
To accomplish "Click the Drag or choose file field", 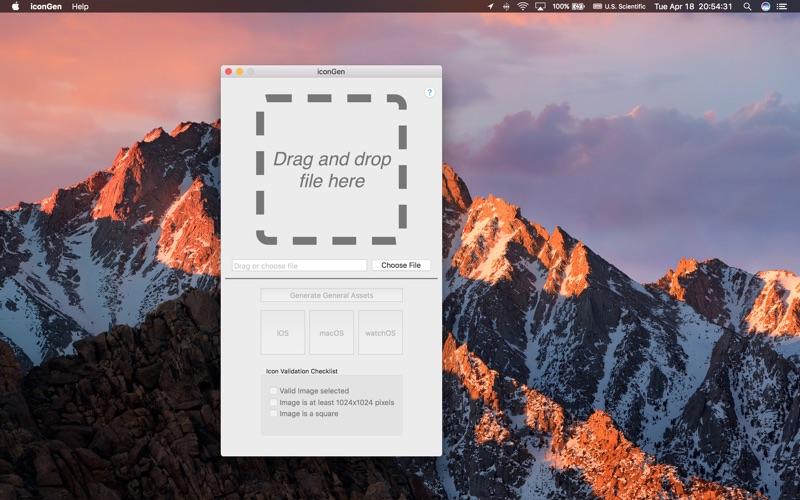I will point(299,265).
